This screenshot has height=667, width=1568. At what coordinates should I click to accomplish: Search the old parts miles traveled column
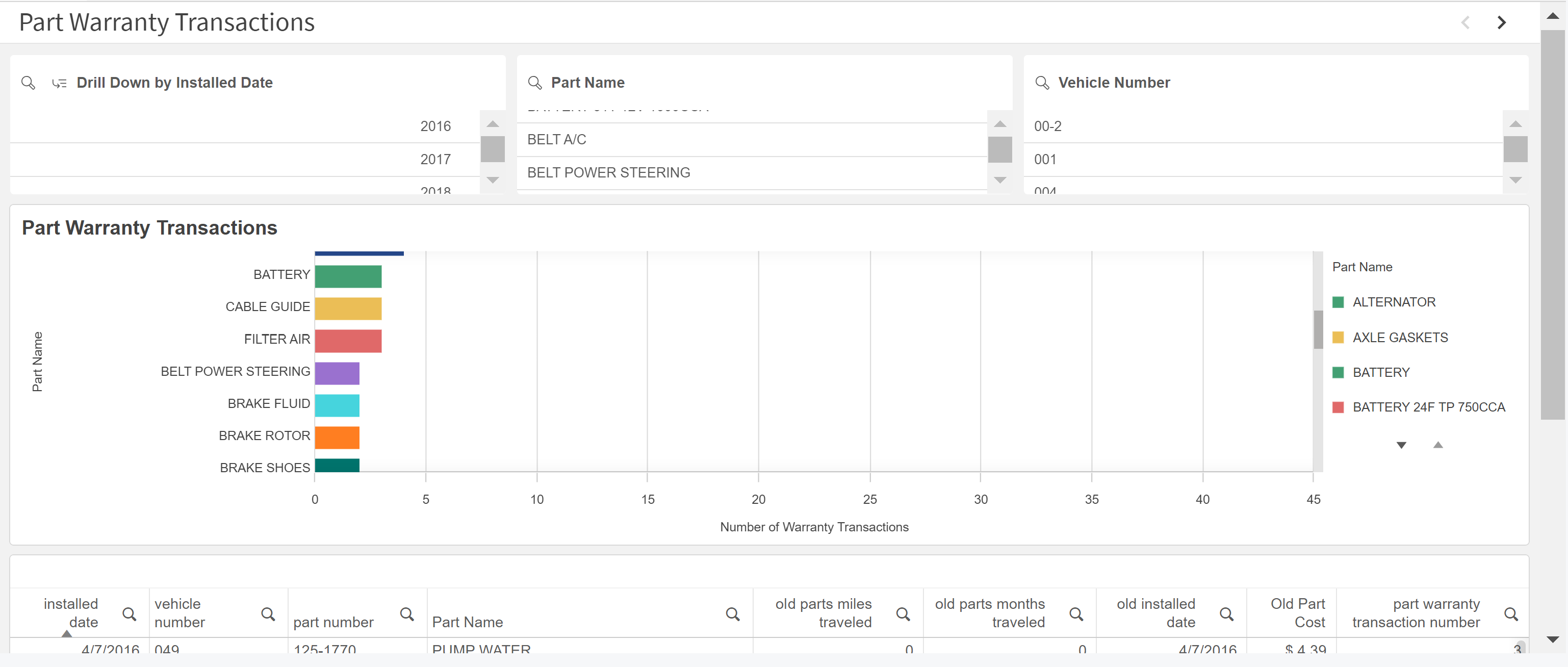click(x=903, y=613)
